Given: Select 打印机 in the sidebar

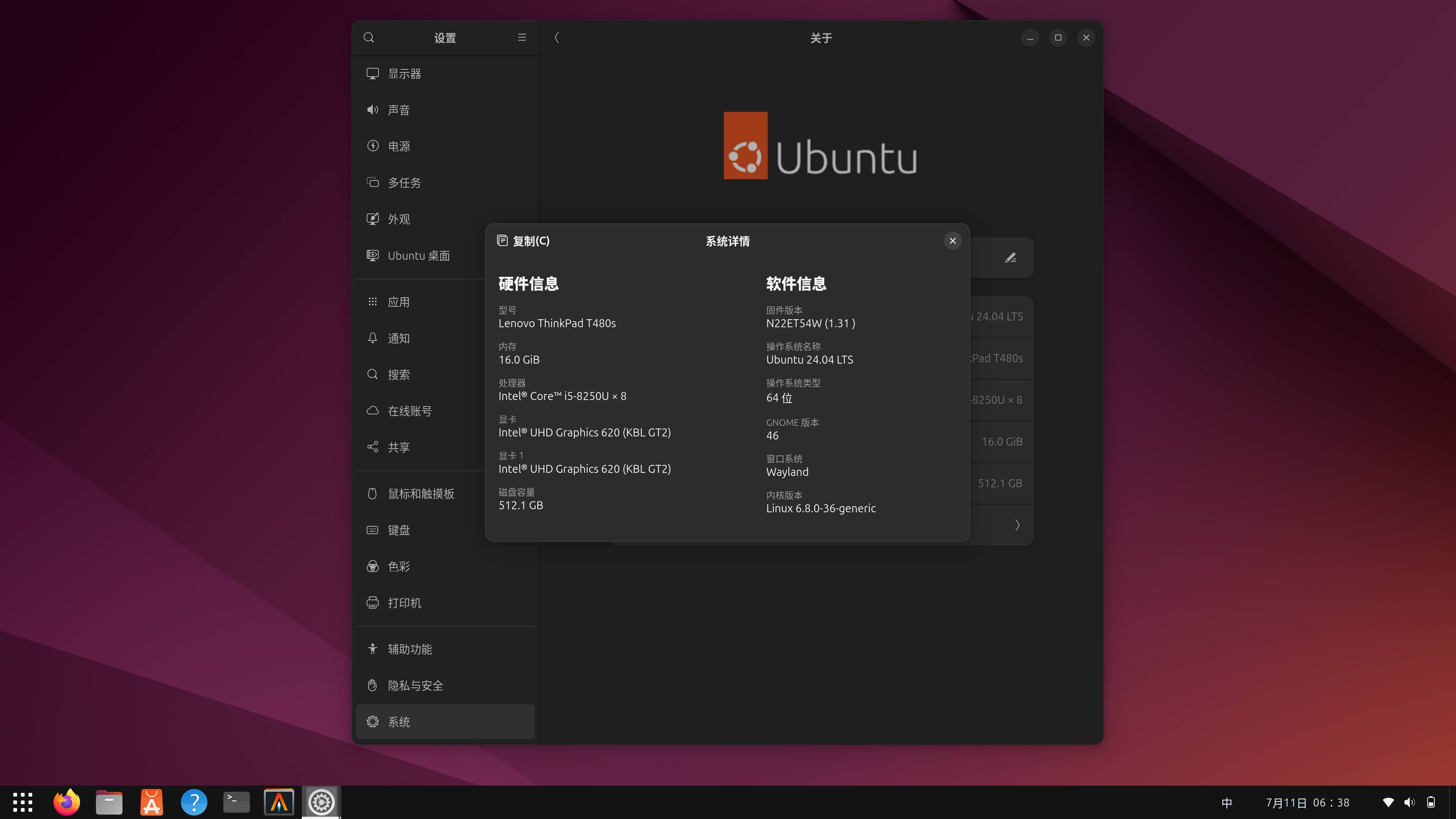Looking at the screenshot, I should [x=446, y=603].
